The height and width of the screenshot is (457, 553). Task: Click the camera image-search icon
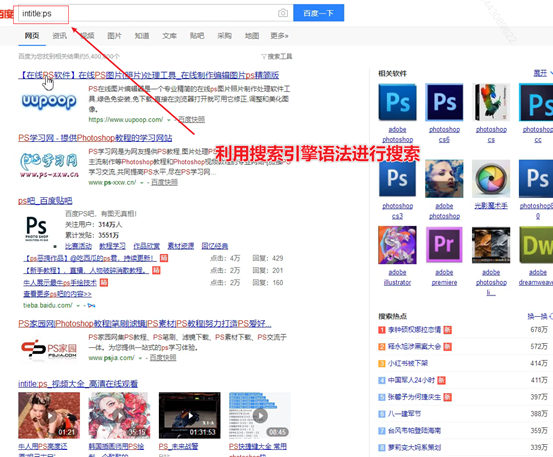[x=282, y=13]
